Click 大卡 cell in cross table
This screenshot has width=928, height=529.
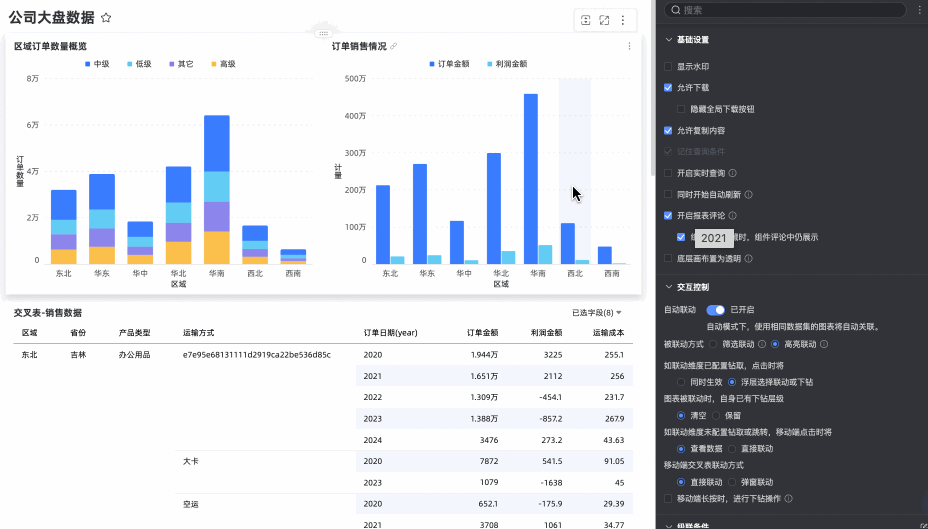point(191,461)
